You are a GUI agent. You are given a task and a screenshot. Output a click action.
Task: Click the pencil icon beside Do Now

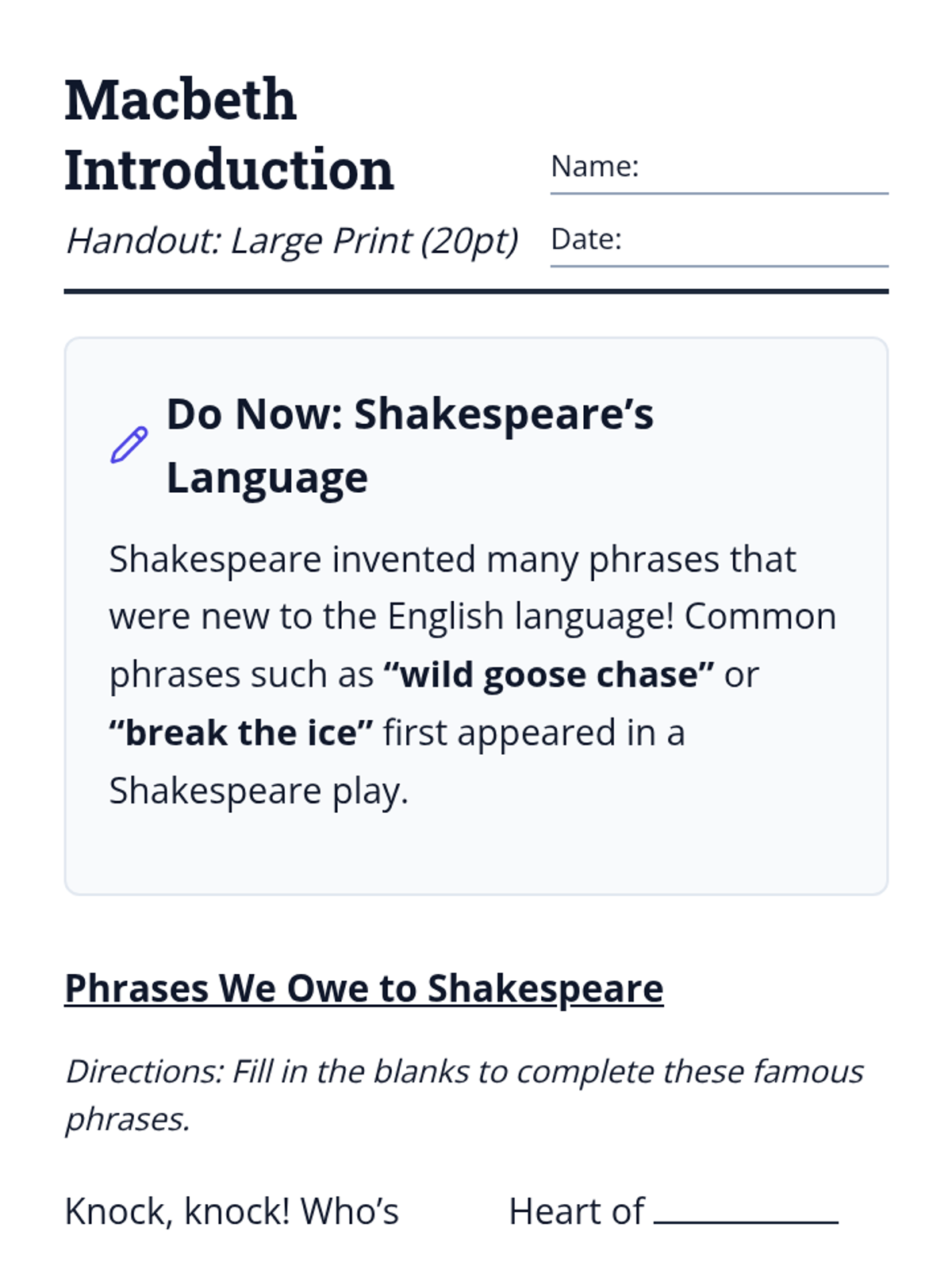tap(129, 444)
